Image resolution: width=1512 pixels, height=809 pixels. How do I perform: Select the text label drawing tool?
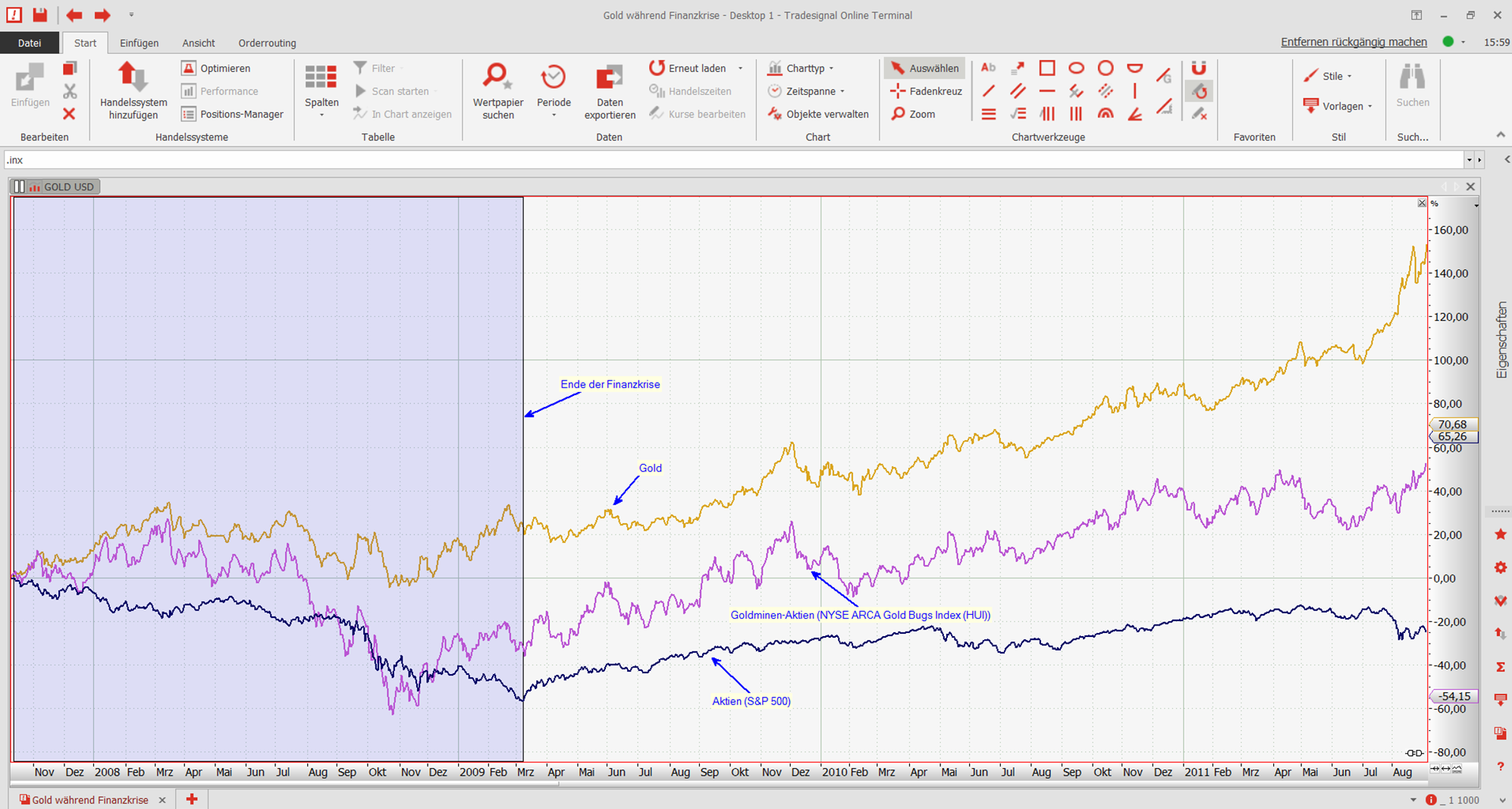click(x=988, y=68)
